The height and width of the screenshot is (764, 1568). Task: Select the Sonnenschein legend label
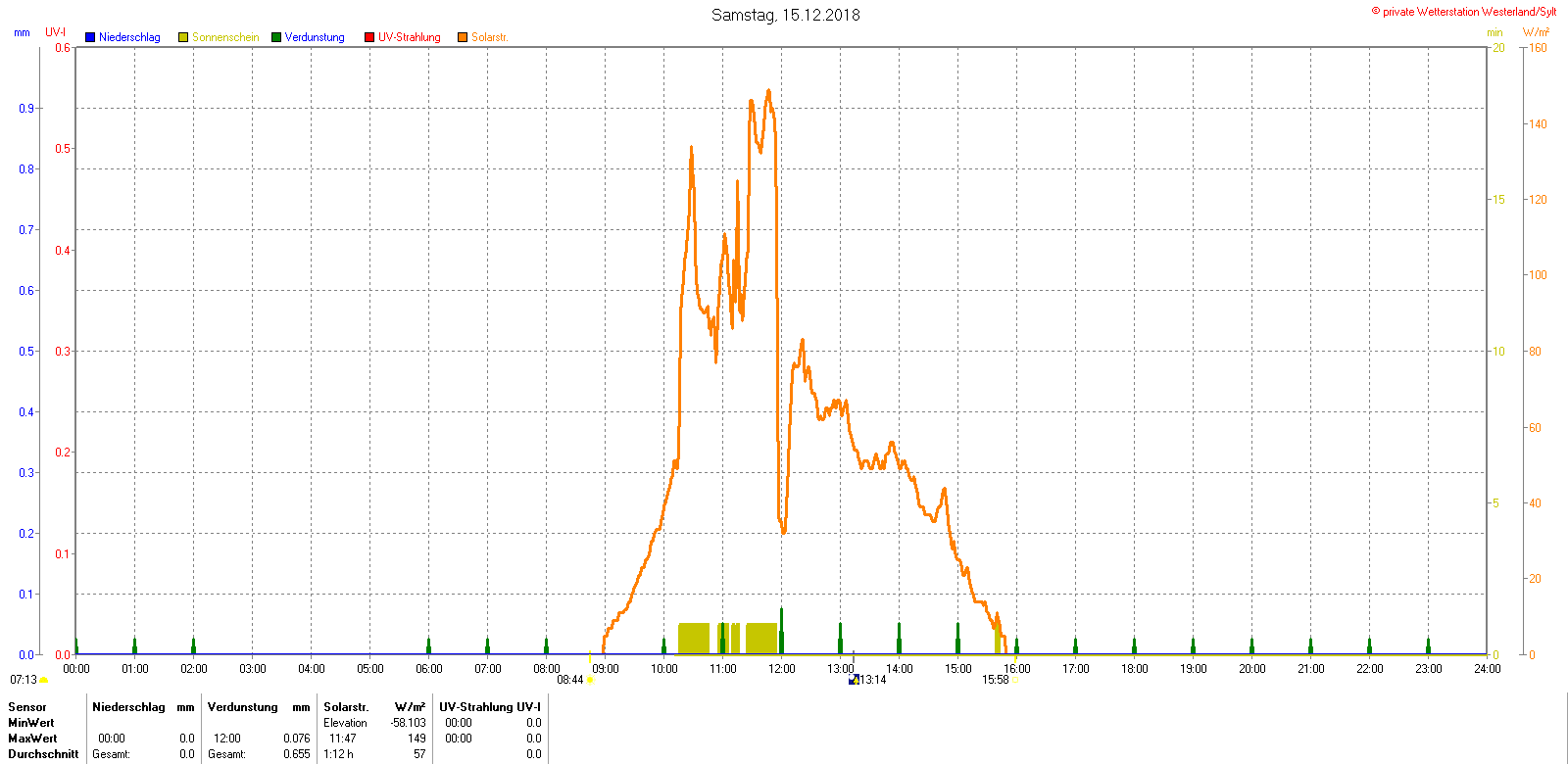tap(225, 37)
